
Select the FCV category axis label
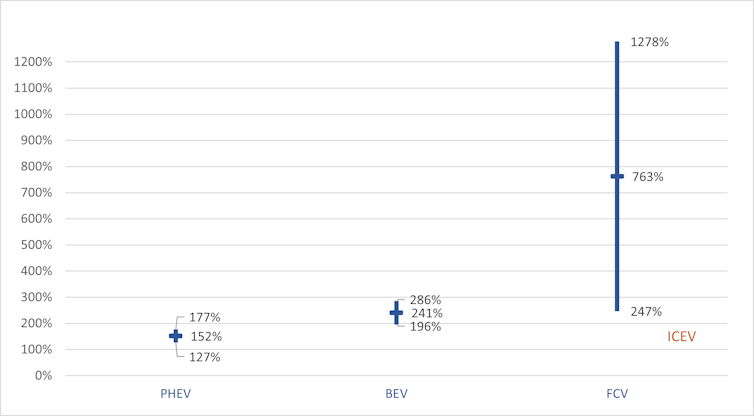[617, 394]
